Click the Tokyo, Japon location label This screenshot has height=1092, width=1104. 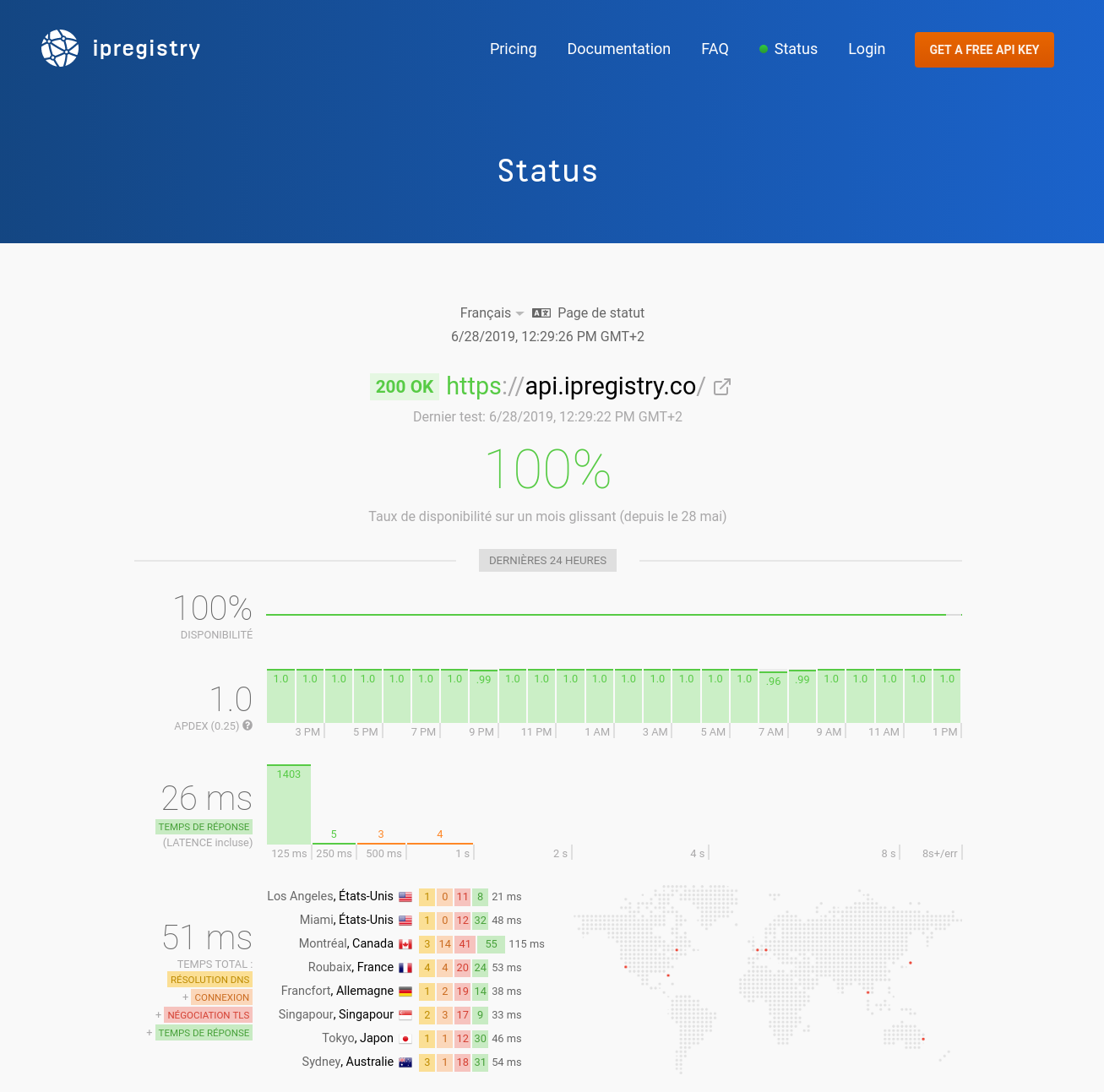click(x=357, y=1038)
